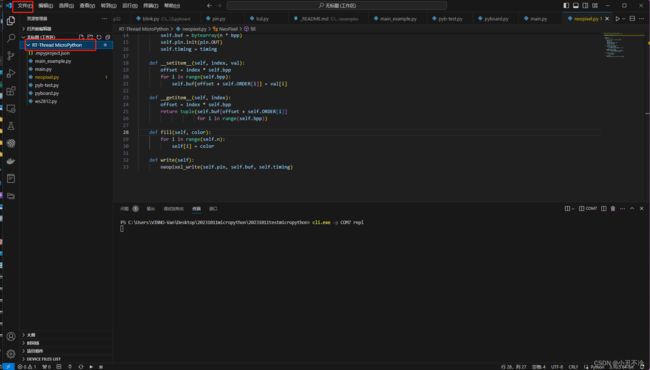Switch to the Terminal panel tab

tap(196, 208)
